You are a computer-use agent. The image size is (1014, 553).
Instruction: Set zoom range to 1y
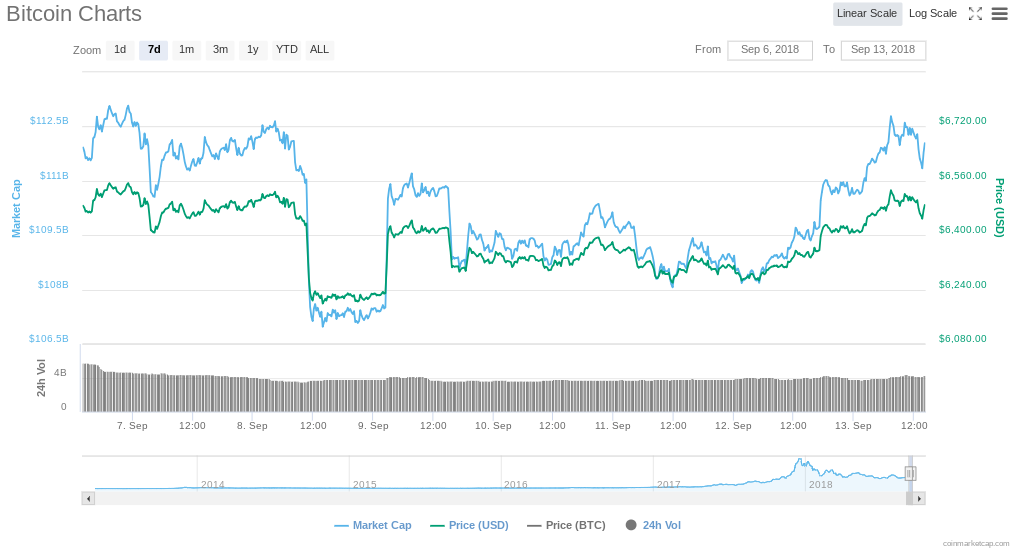click(x=253, y=50)
